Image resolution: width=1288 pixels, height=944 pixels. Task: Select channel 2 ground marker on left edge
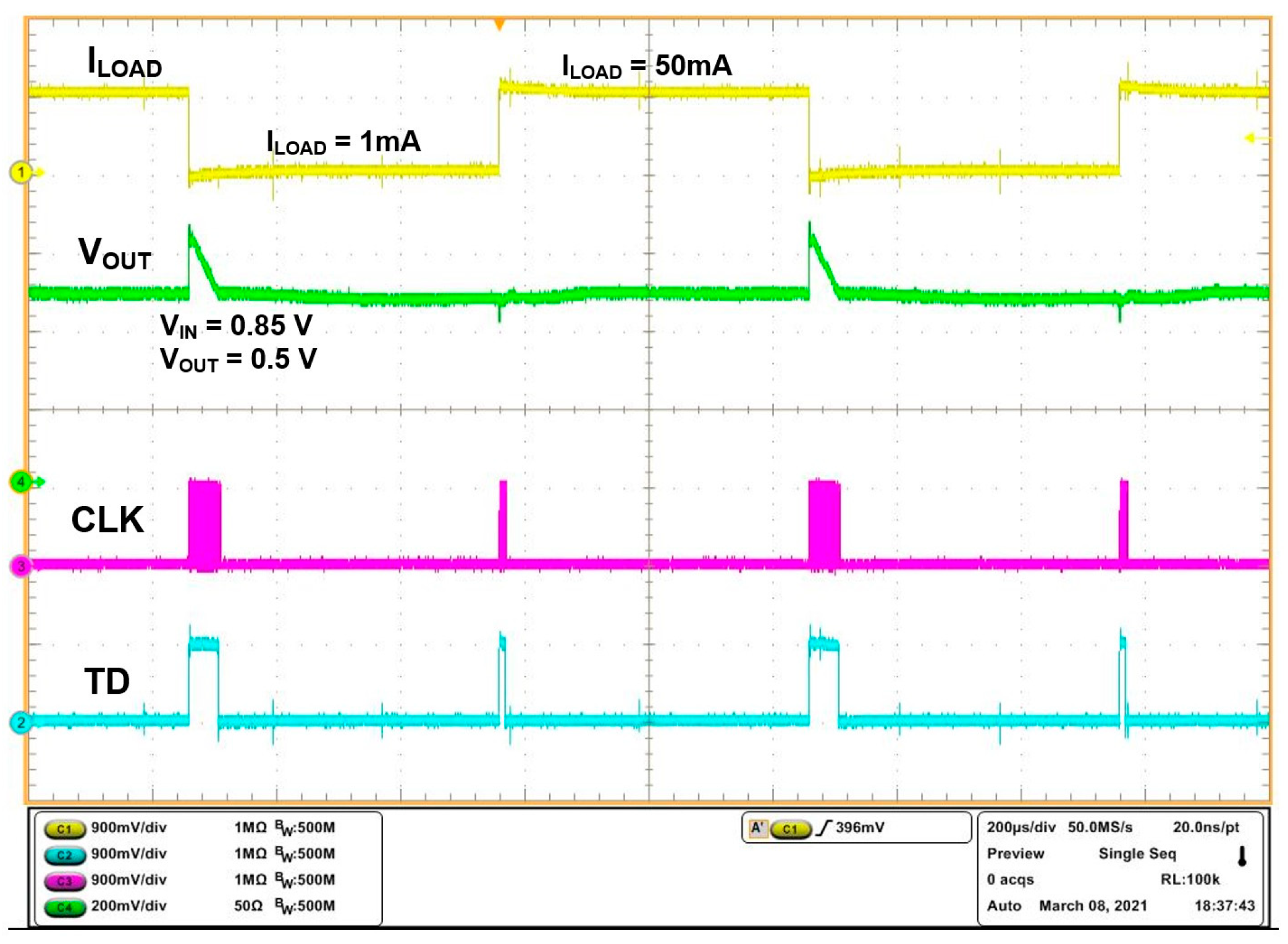coord(21,722)
